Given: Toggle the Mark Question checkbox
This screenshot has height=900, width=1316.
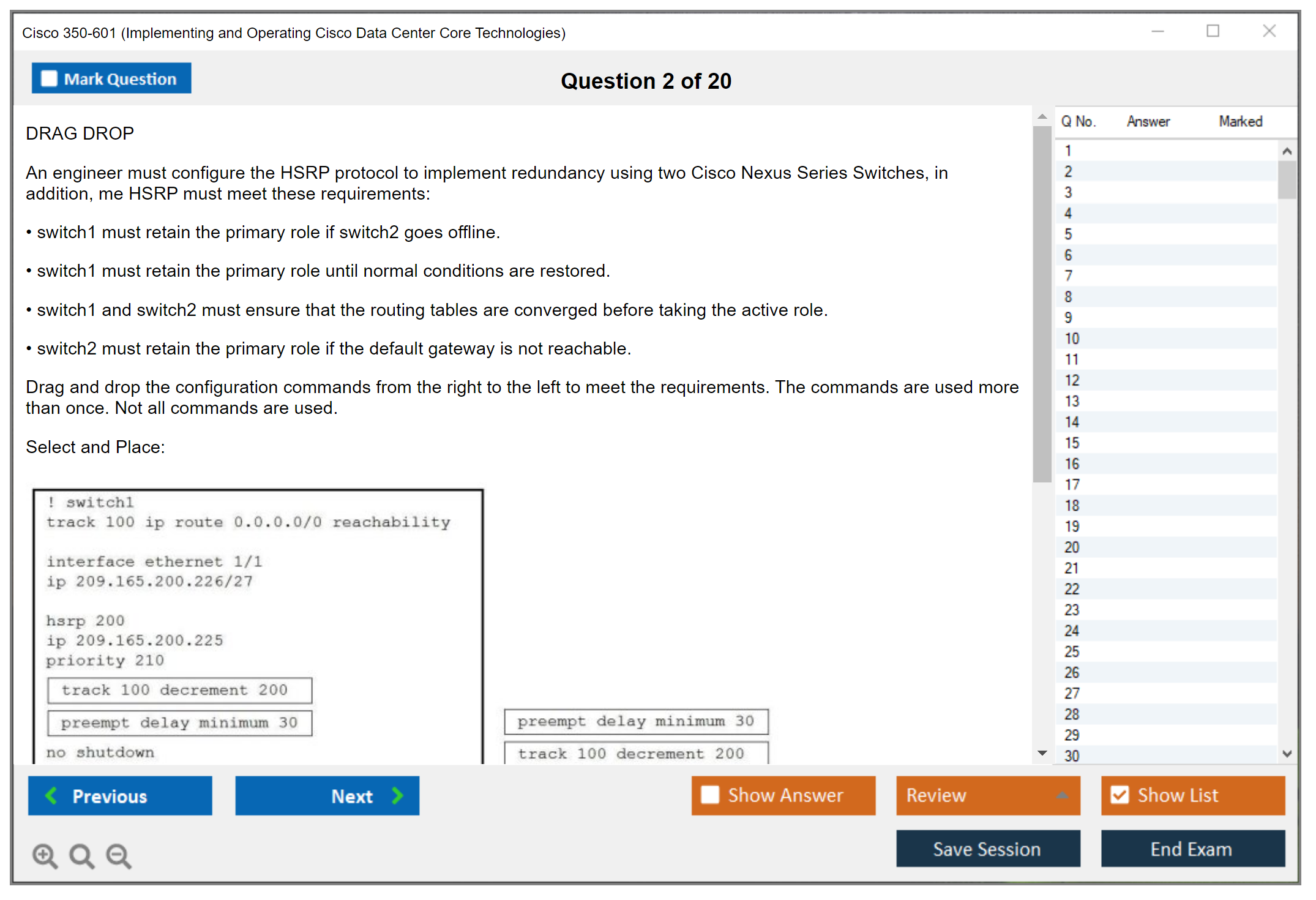Looking at the screenshot, I should 49,78.
